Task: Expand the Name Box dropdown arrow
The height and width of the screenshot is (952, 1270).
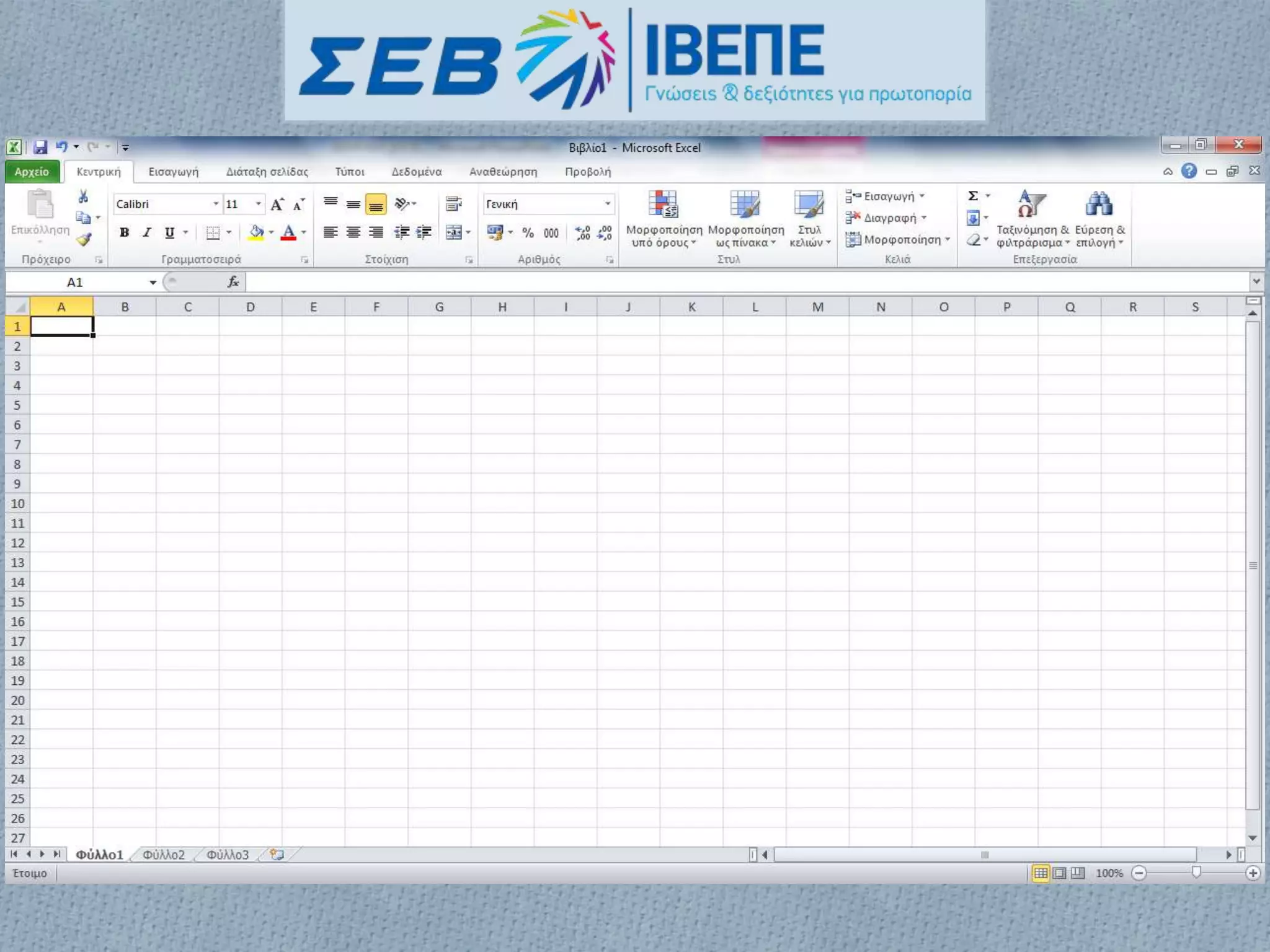Action: (153, 283)
